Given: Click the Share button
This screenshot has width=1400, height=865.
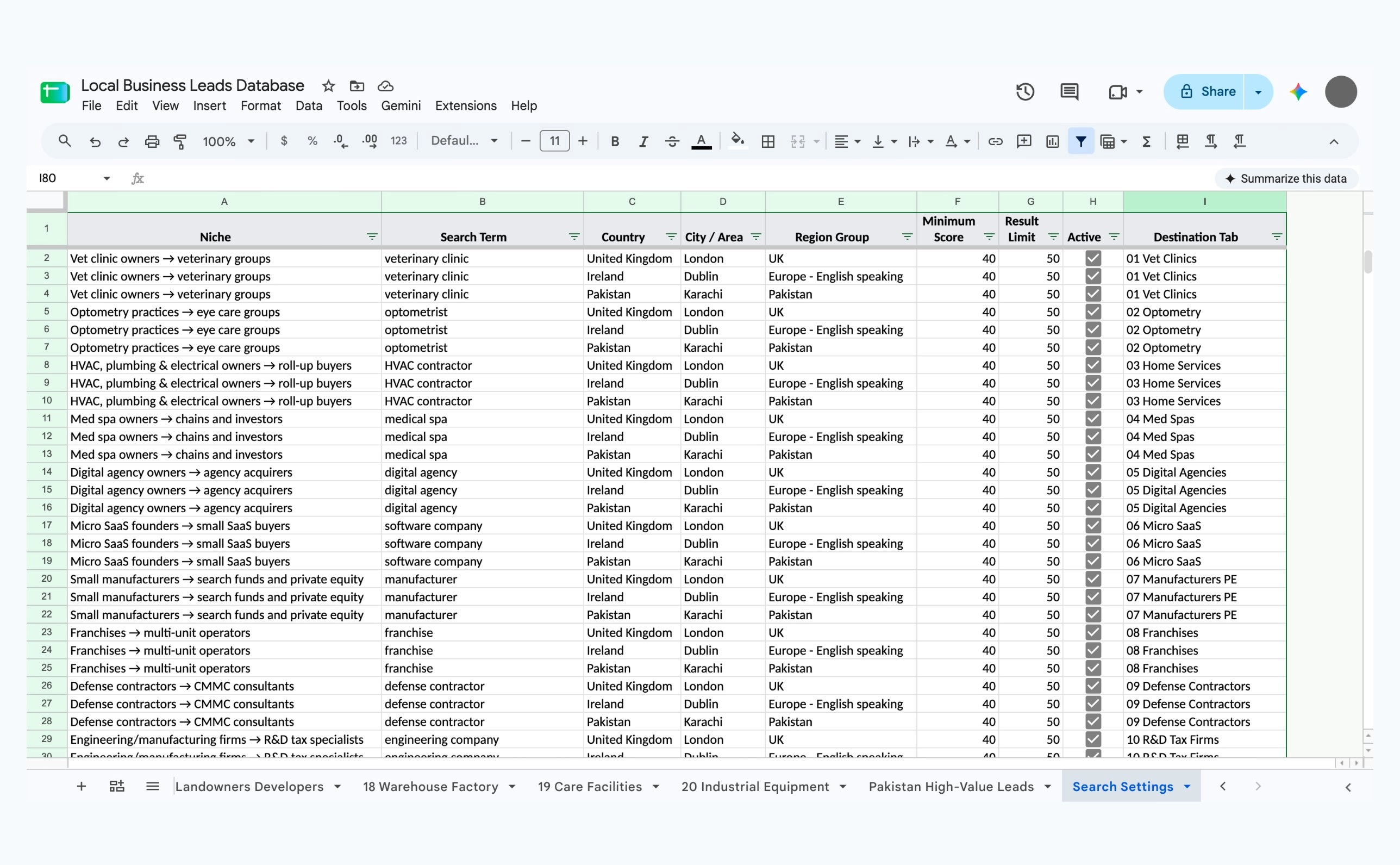Looking at the screenshot, I should click(1204, 91).
